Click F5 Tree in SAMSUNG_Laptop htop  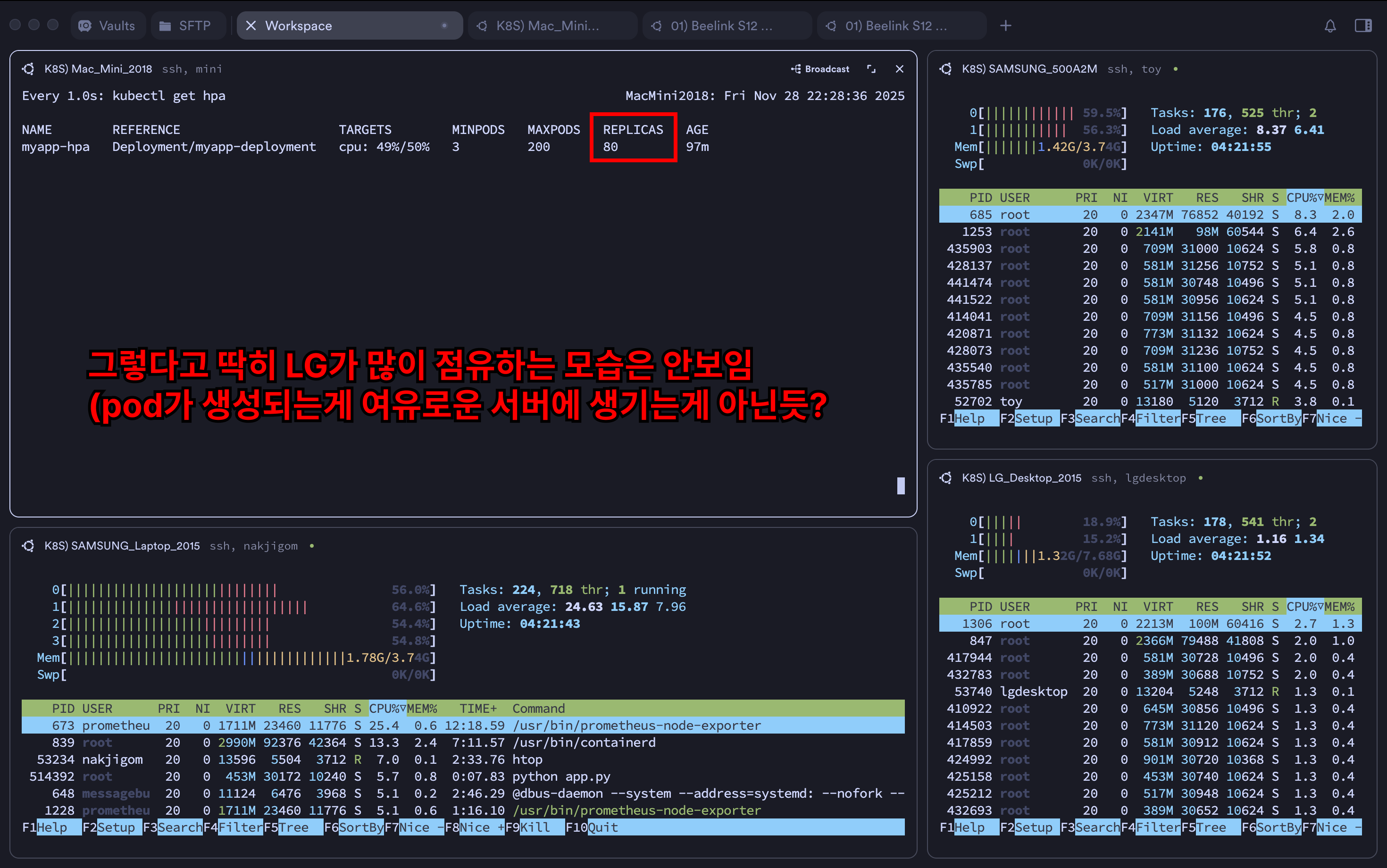pyautogui.click(x=293, y=827)
